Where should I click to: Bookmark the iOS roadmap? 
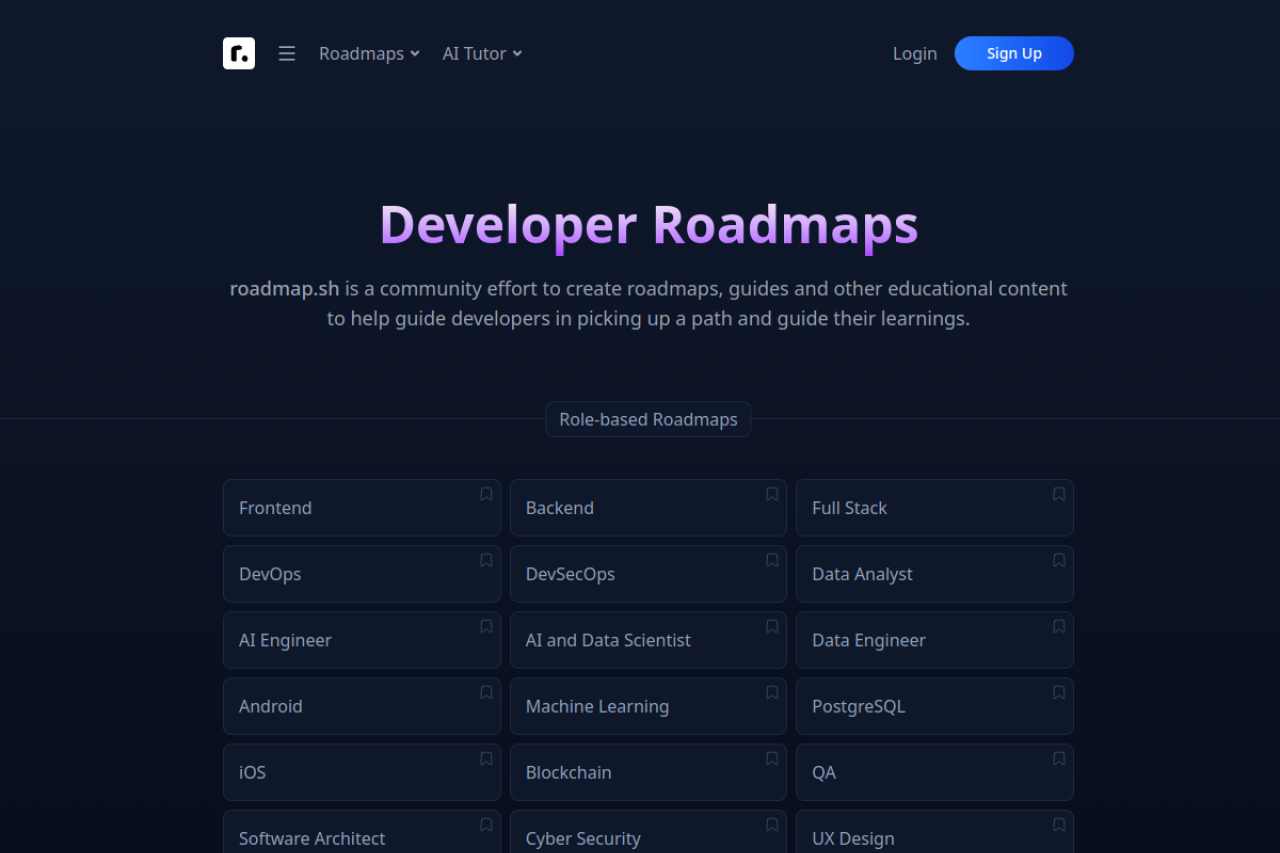486,758
